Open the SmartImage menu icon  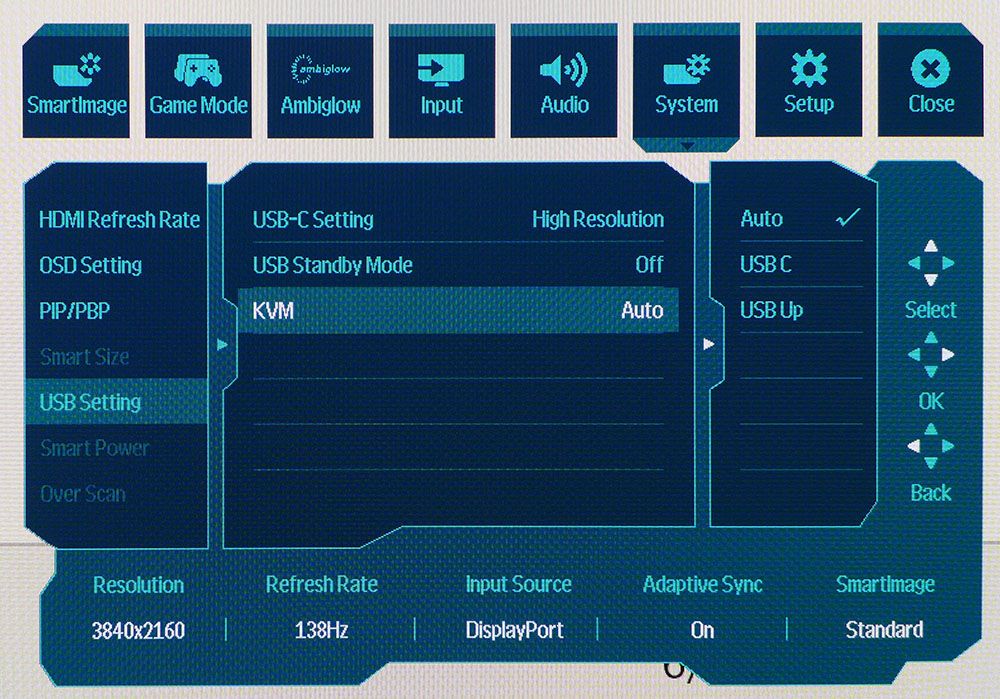click(77, 70)
